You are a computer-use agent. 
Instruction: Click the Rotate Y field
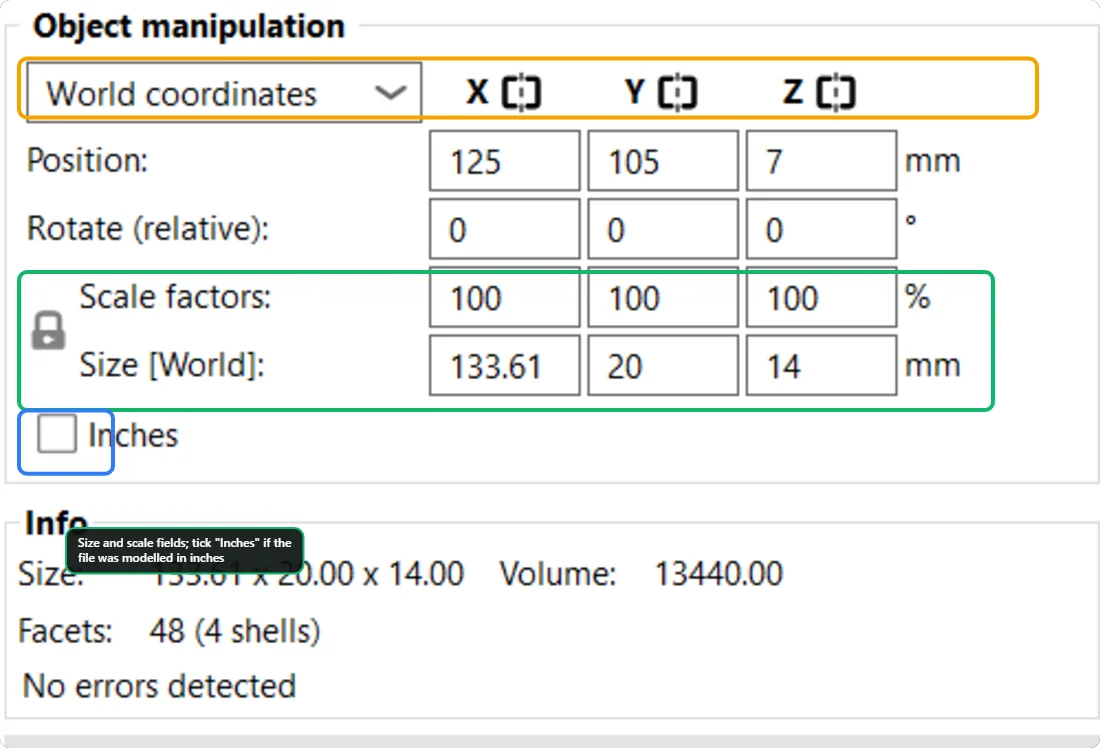click(x=663, y=229)
